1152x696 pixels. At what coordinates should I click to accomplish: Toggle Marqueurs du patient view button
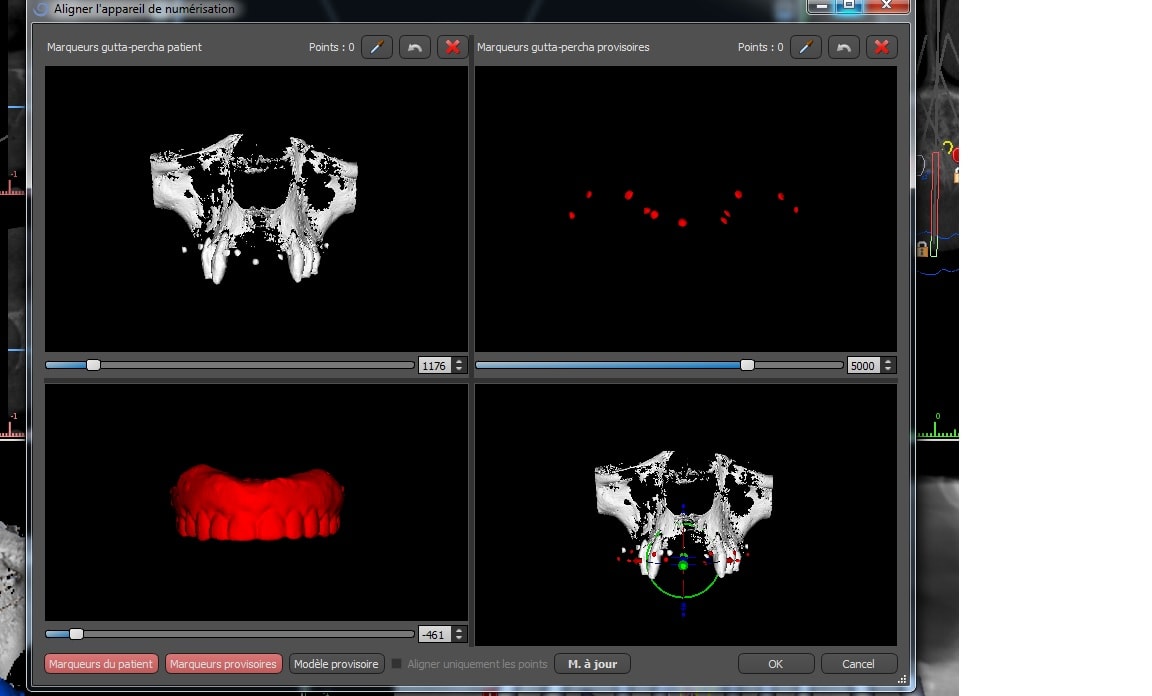[101, 664]
